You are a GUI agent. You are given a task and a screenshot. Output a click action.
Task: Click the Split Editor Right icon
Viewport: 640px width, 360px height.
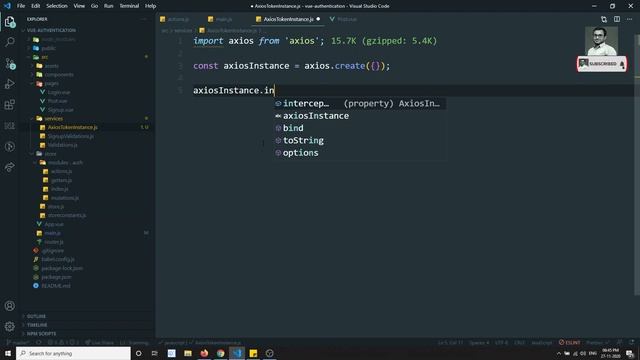617,19
